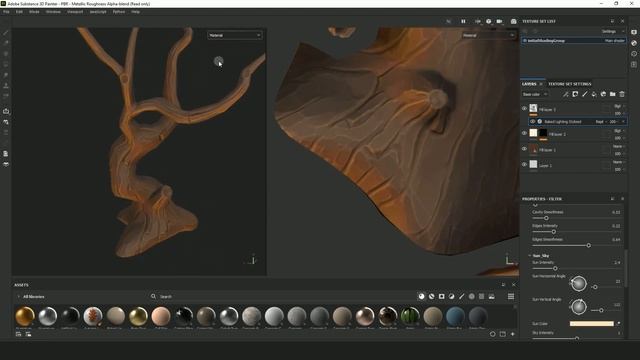Filter assets by textures grid icon
640x360 pixels.
click(x=482, y=296)
